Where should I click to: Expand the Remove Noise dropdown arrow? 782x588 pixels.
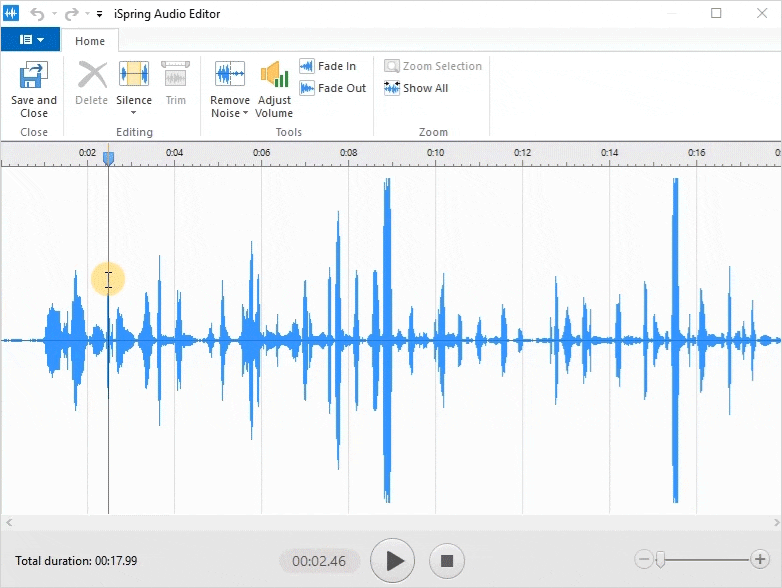tap(245, 114)
